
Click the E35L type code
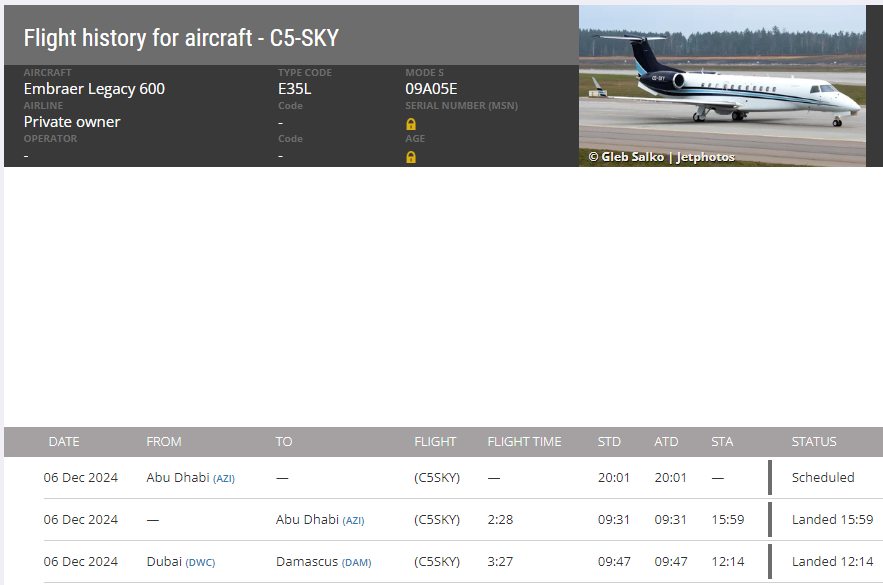[295, 89]
